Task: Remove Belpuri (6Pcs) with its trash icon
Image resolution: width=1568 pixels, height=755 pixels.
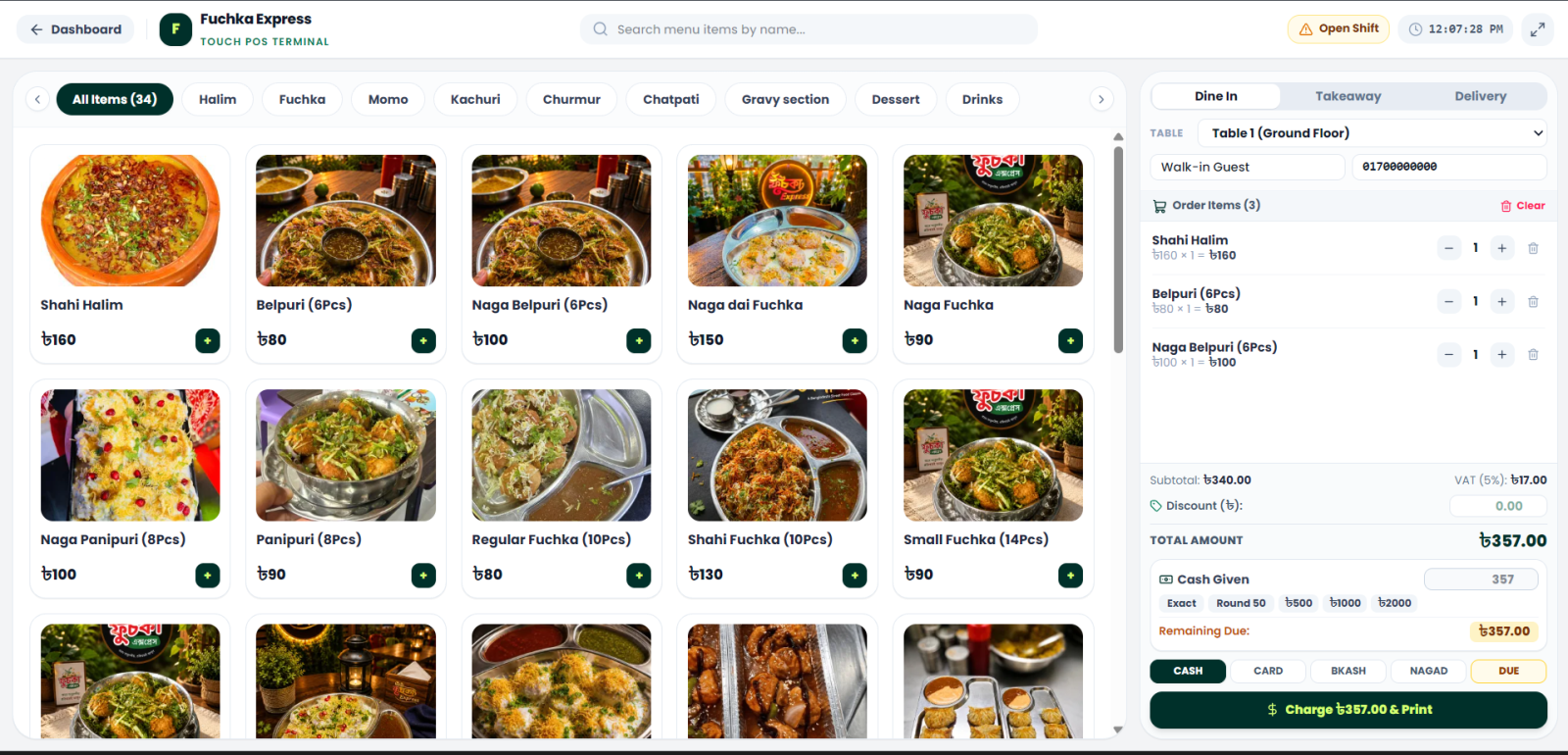Action: click(1533, 302)
